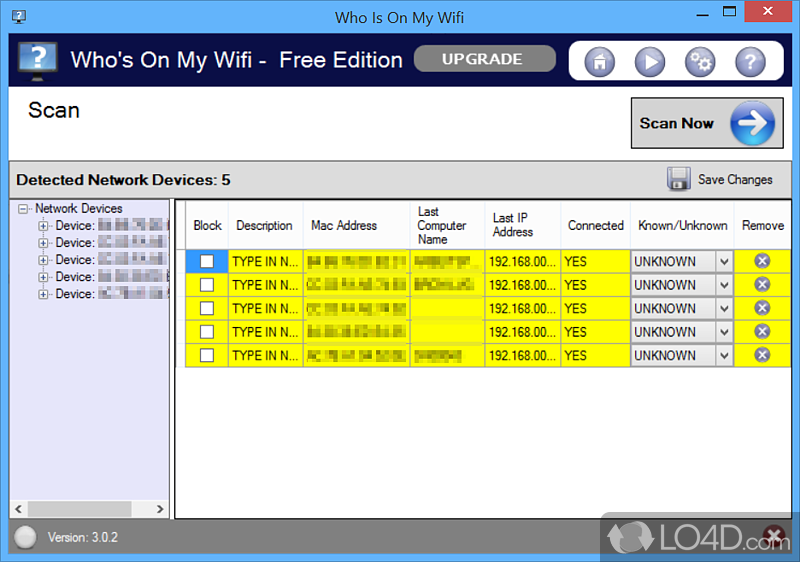Viewport: 800px width, 562px height.
Task: Sort by Connected column header
Action: [x=595, y=225]
